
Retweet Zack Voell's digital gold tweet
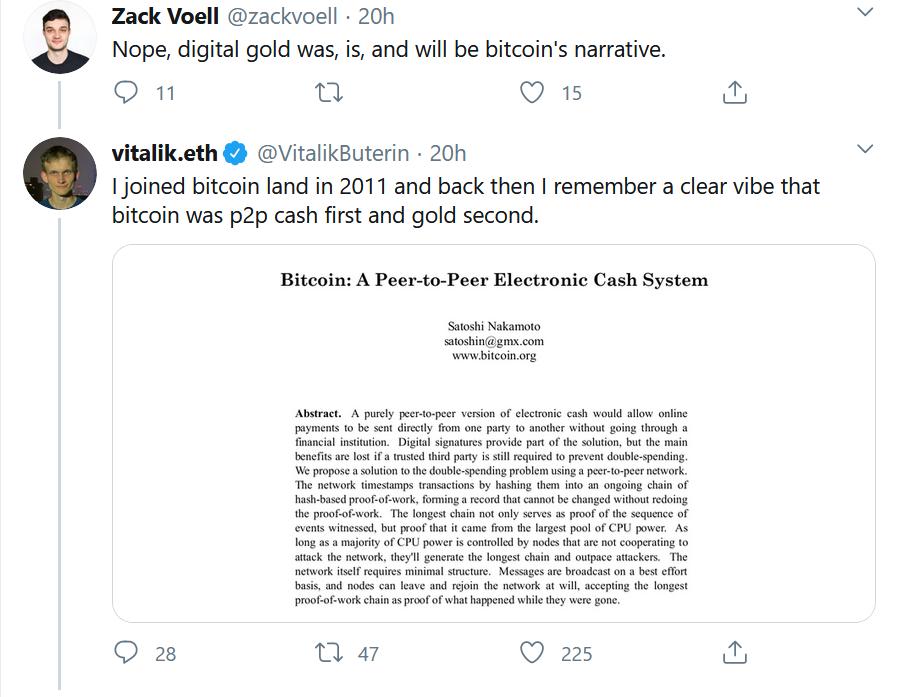coord(327,93)
